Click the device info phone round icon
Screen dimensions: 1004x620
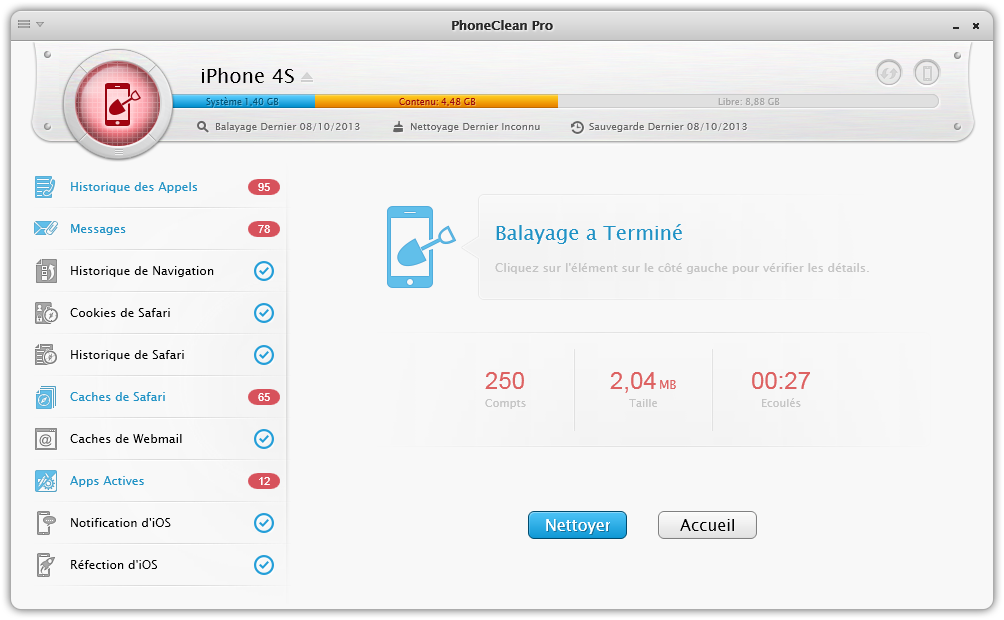tap(927, 72)
